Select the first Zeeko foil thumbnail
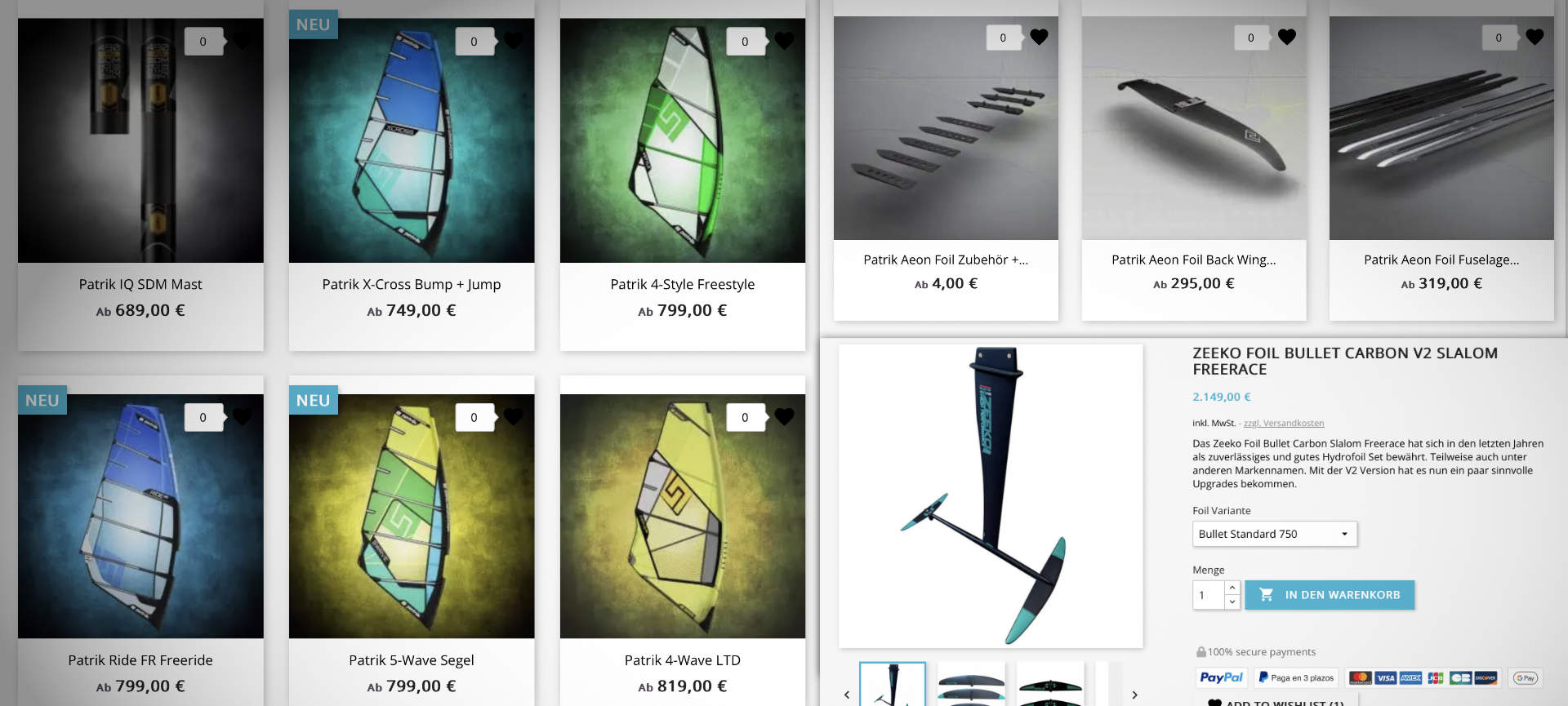Image resolution: width=1568 pixels, height=706 pixels. [893, 685]
